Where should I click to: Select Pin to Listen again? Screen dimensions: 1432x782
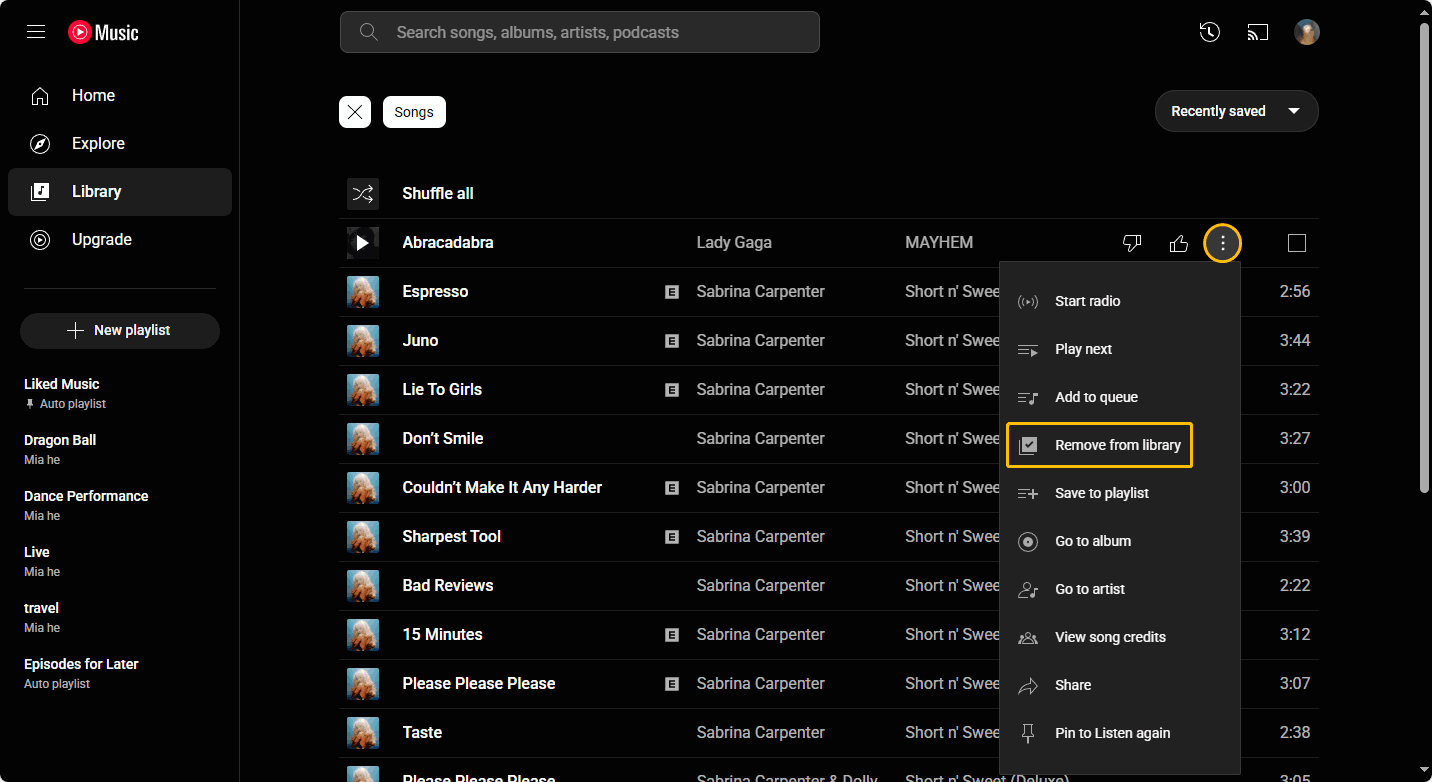(1120, 733)
